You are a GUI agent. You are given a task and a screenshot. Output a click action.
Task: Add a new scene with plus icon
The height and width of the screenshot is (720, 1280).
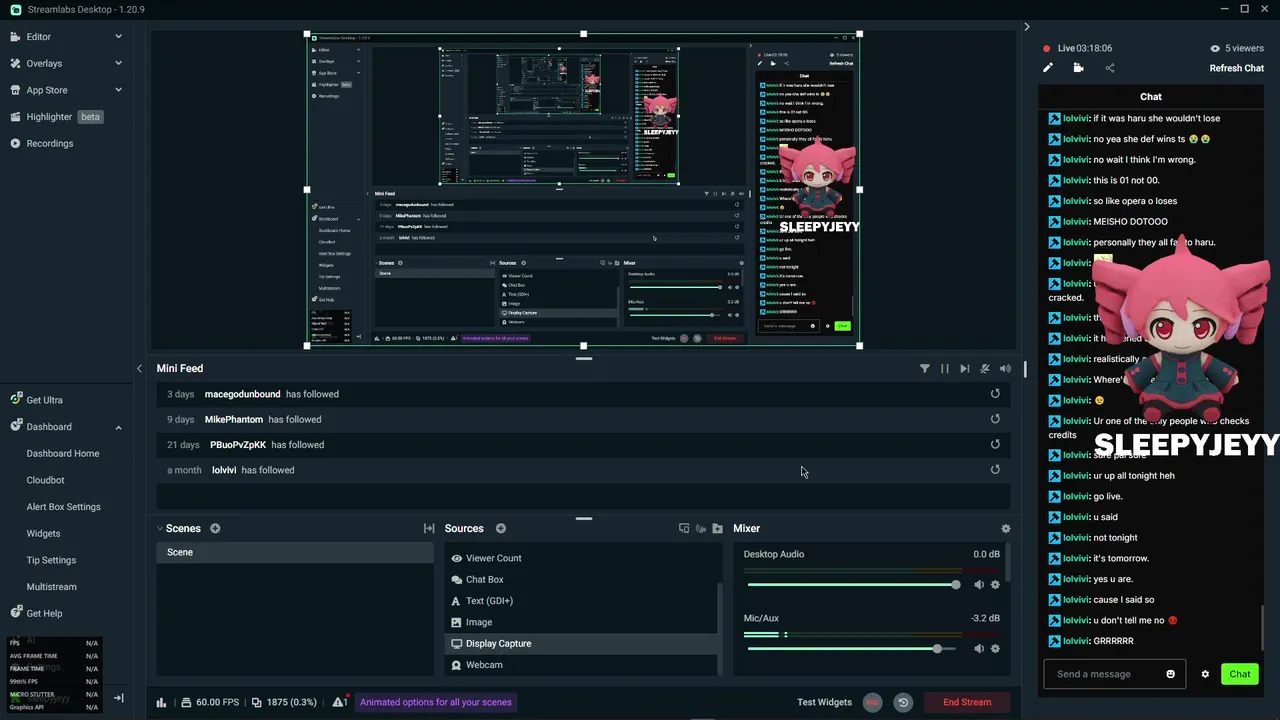coord(215,528)
